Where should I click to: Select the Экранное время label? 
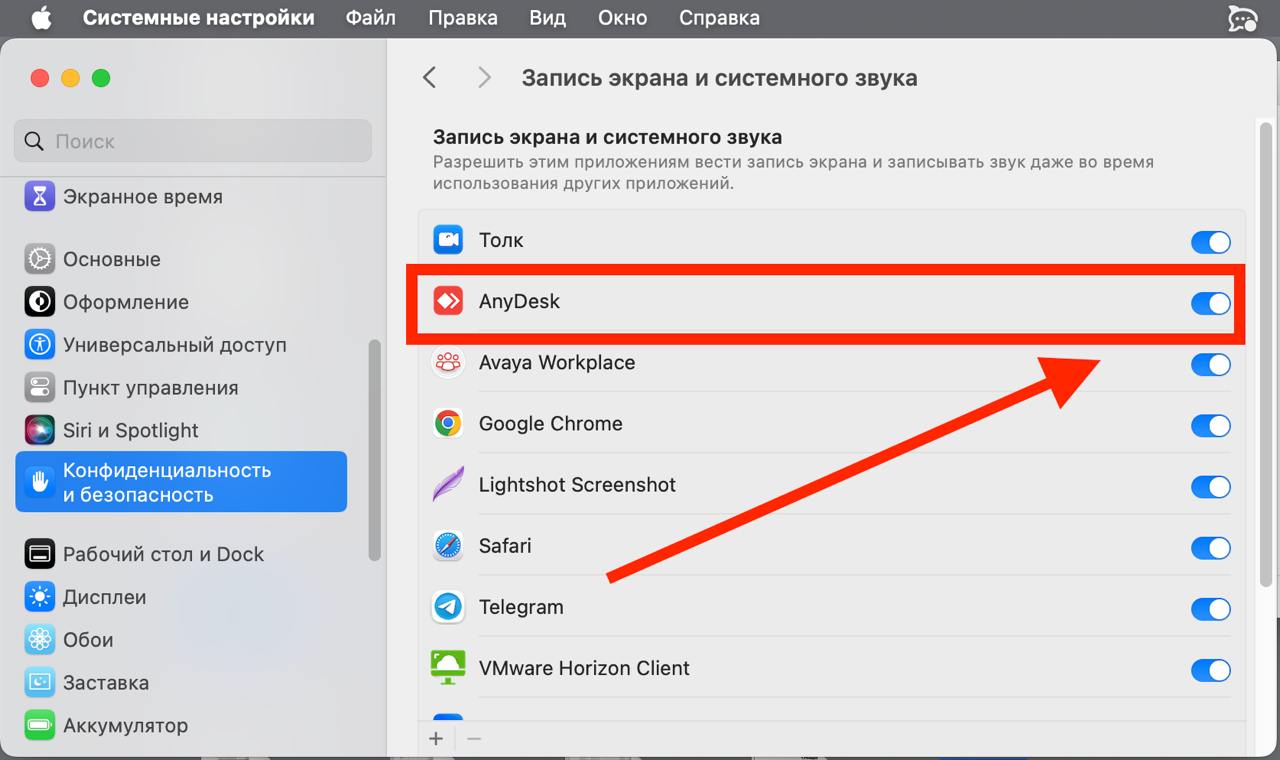(x=143, y=197)
